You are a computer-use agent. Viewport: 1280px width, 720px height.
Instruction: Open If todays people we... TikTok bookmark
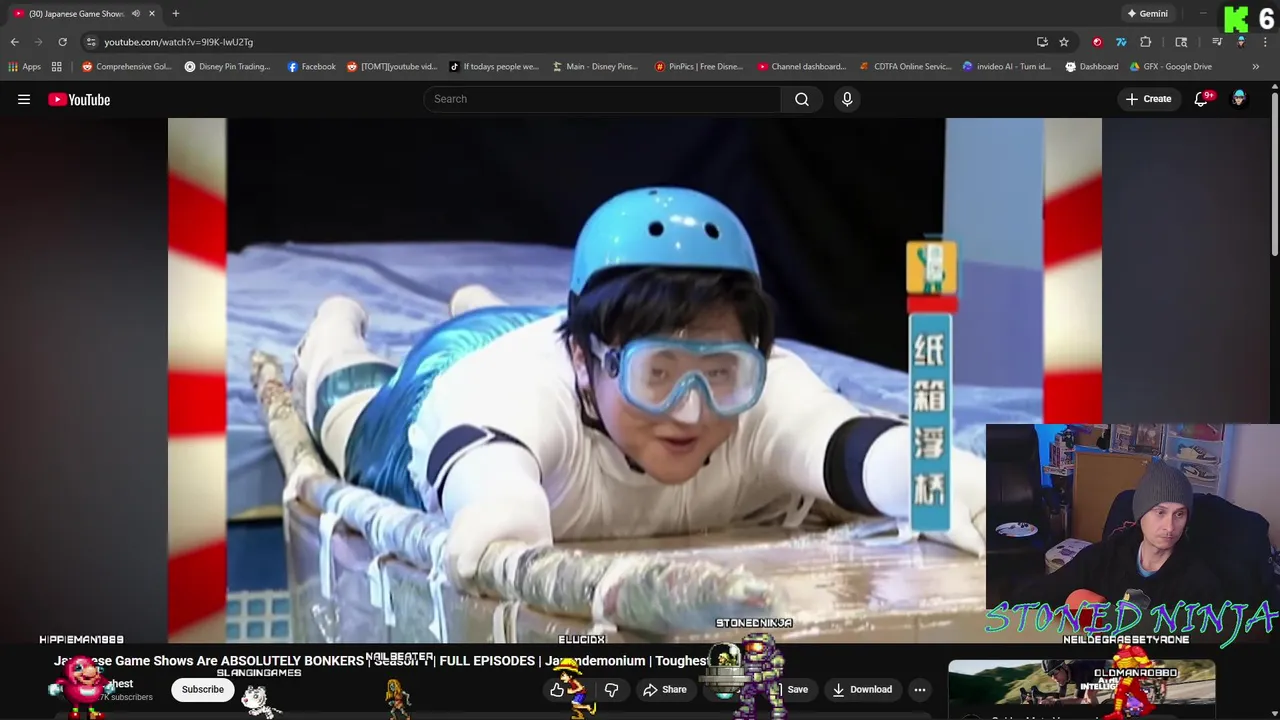tap(494, 67)
